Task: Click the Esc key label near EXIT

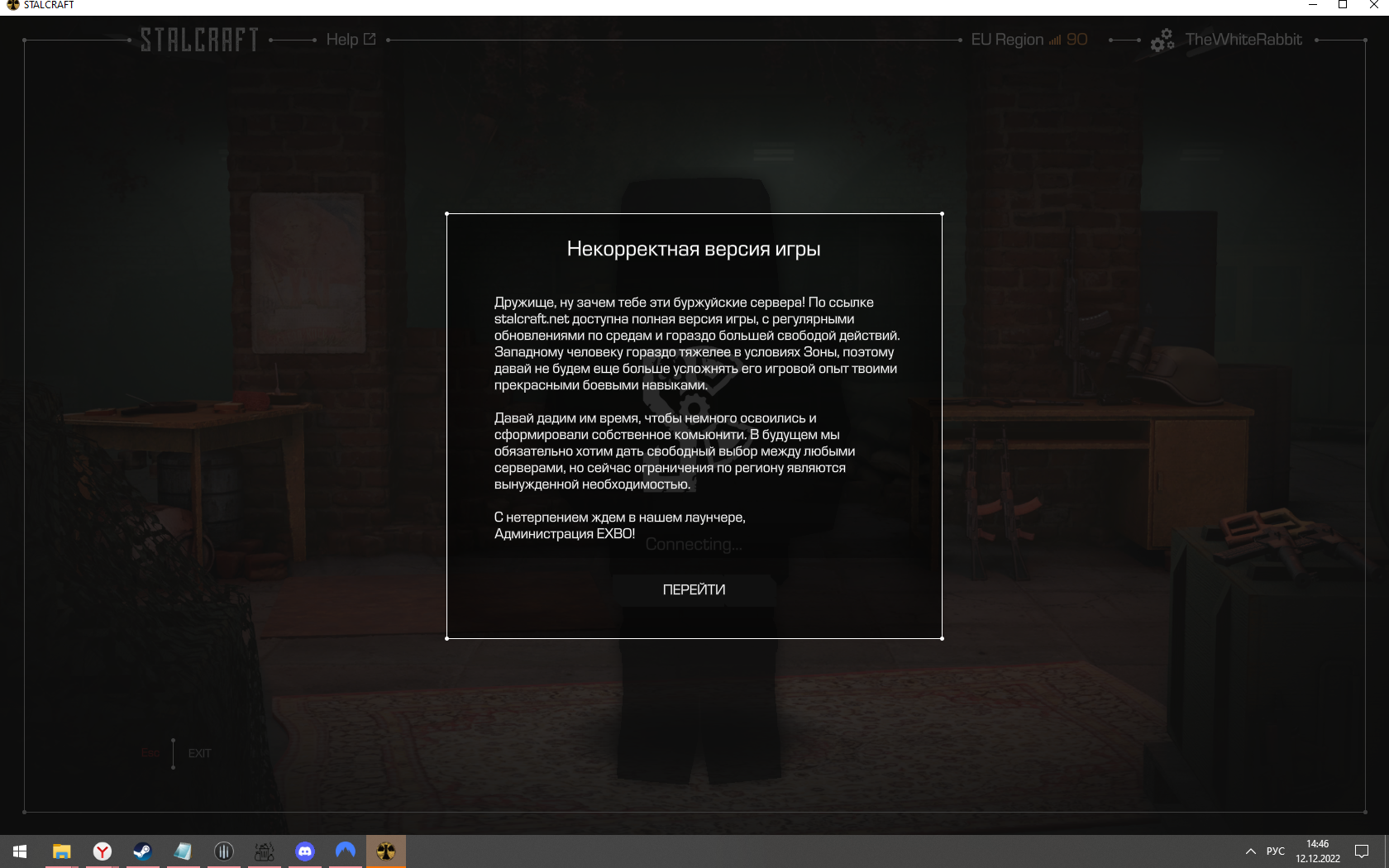Action: coord(150,753)
